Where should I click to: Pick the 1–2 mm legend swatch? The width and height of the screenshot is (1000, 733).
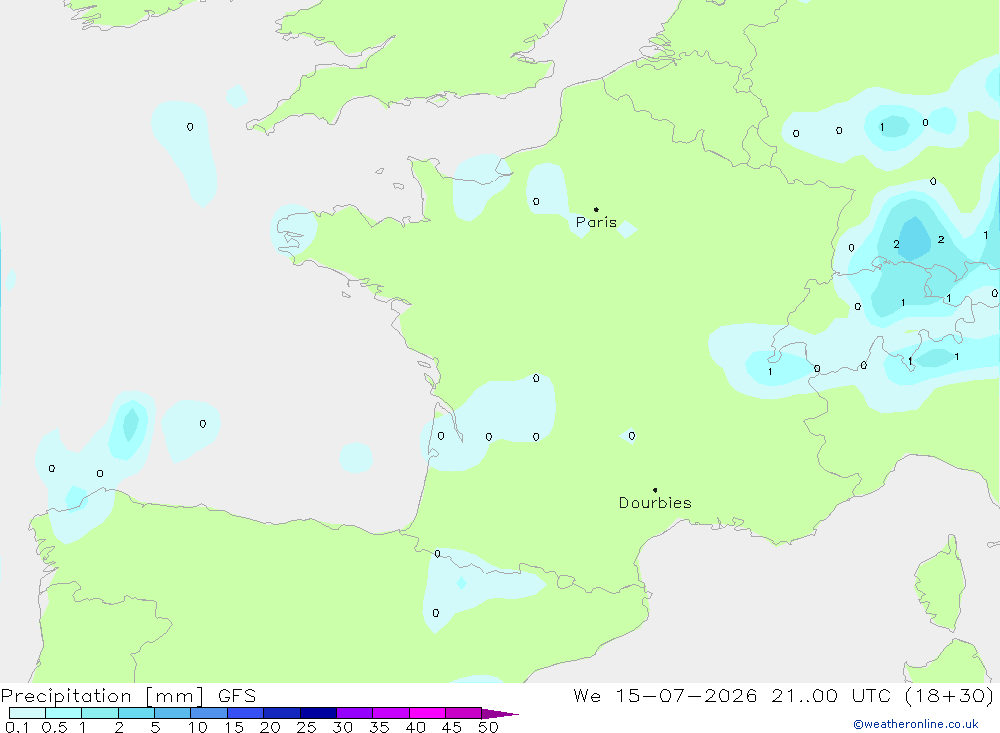tap(100, 713)
